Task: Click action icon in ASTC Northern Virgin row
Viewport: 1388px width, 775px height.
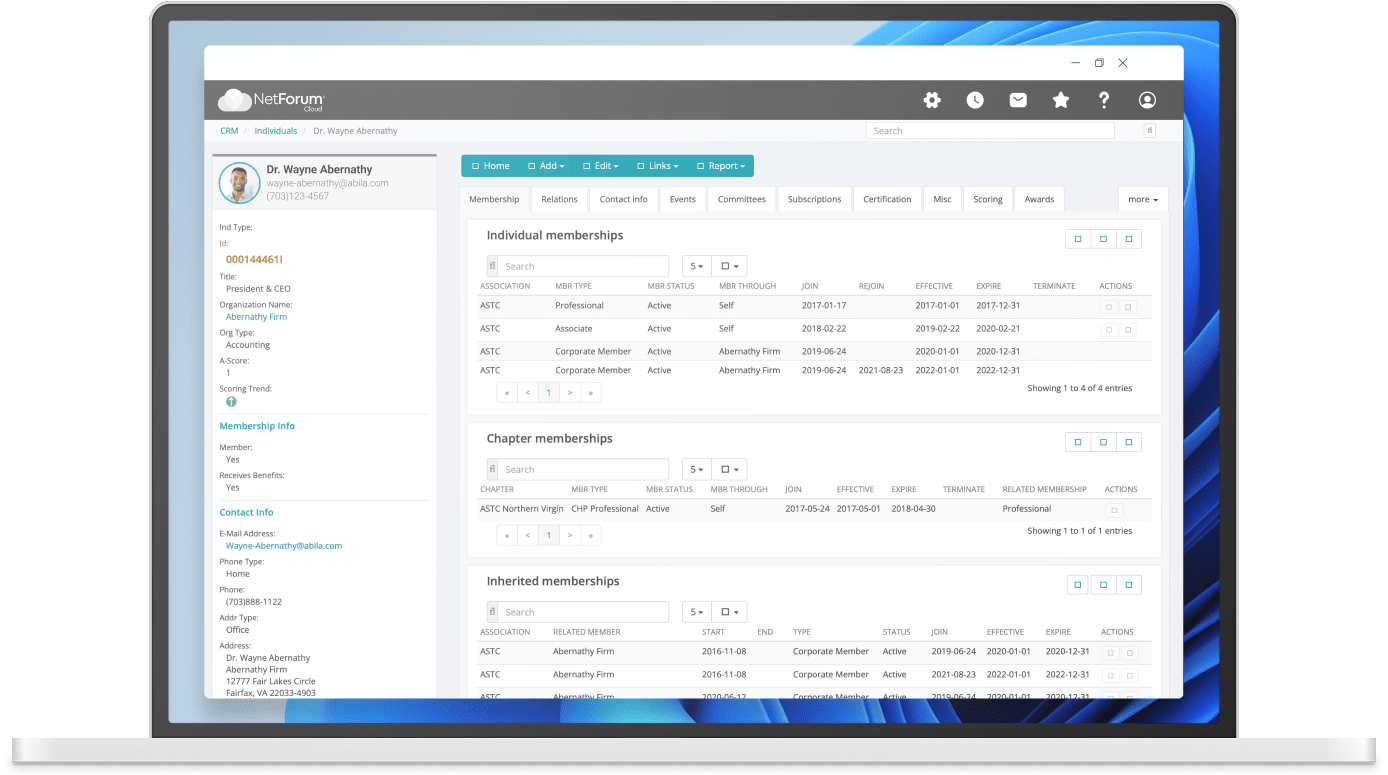Action: tap(1115, 510)
